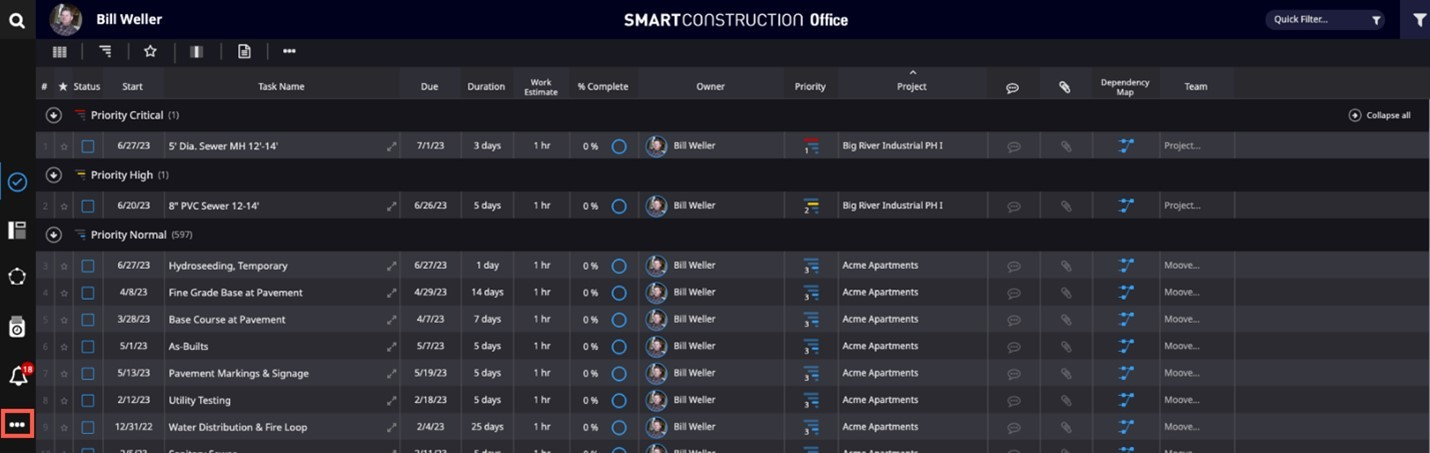Check the status box for Base Course at Pavement
This screenshot has width=1430, height=453.
(x=88, y=320)
